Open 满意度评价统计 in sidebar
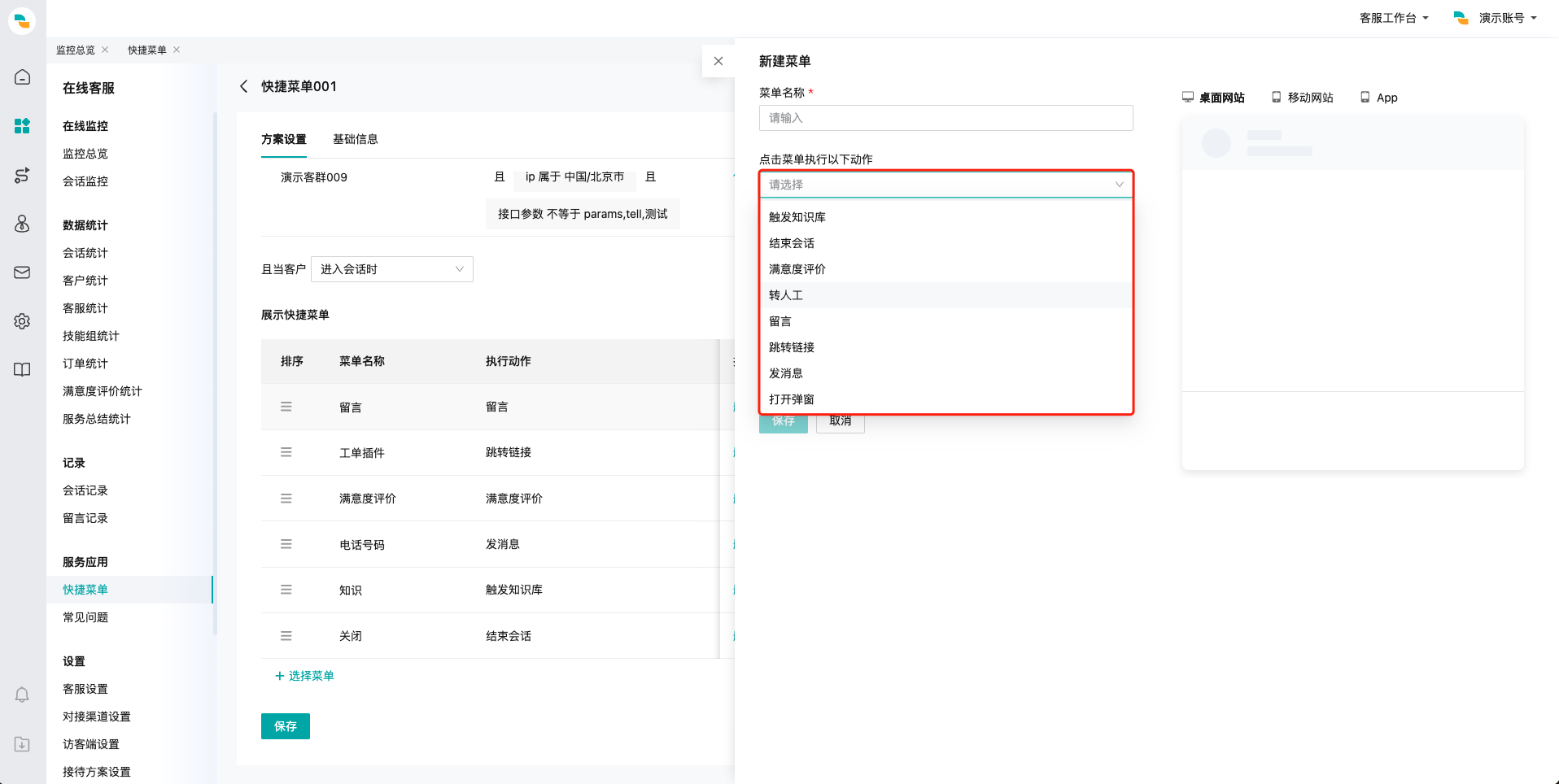The height and width of the screenshot is (784, 1559). click(x=103, y=391)
